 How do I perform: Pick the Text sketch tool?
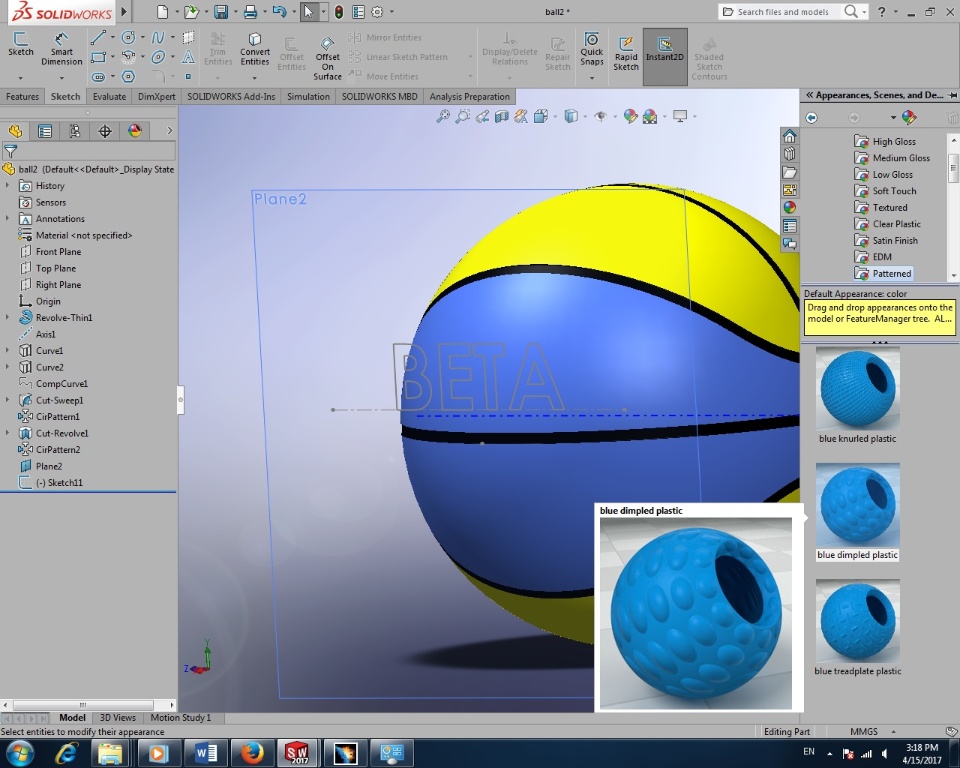click(189, 57)
